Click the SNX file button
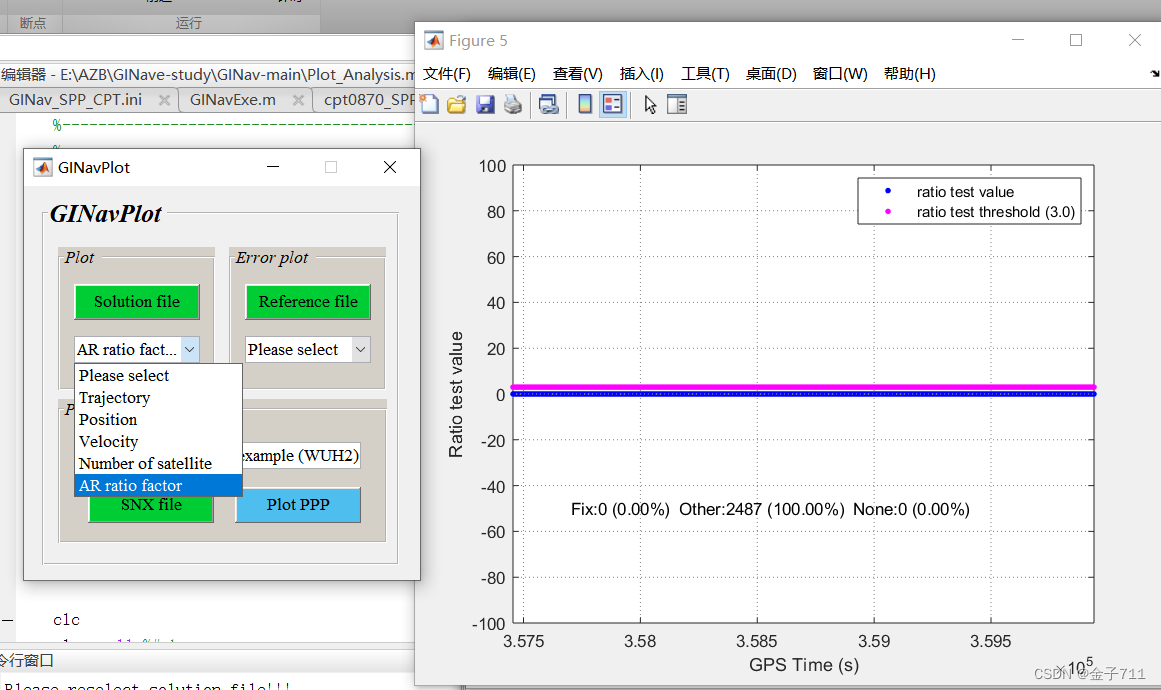The height and width of the screenshot is (690, 1161). 150,505
